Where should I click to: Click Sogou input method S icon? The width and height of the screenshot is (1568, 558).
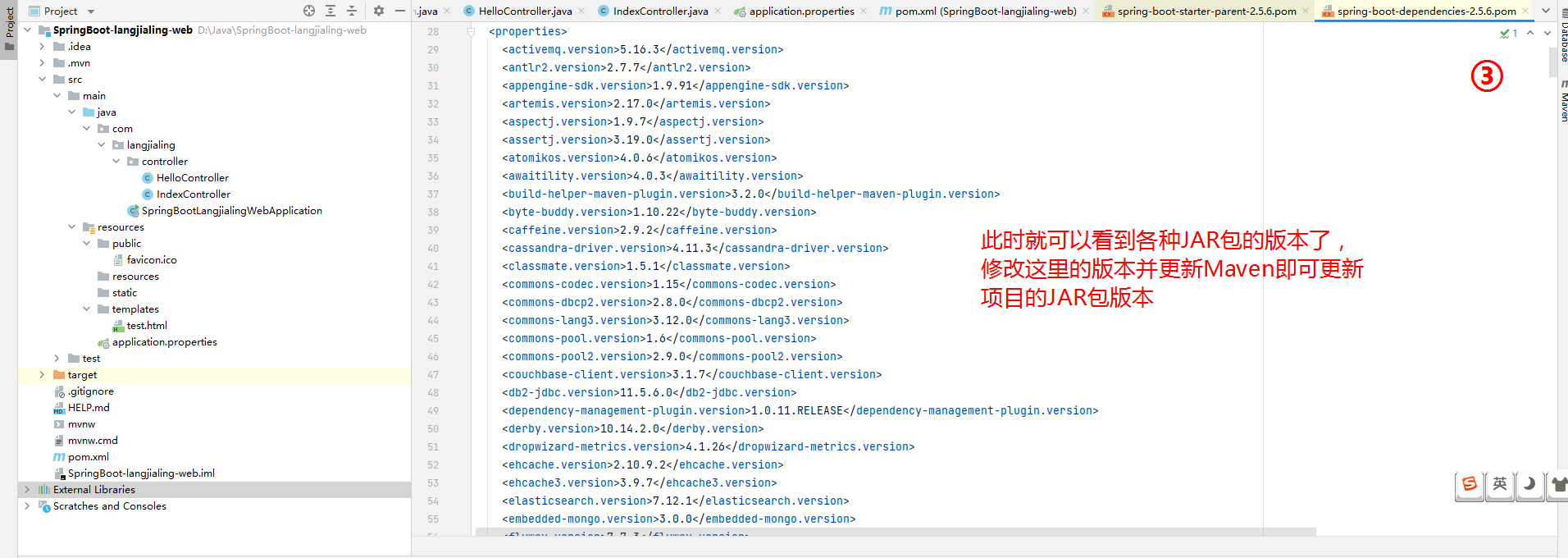[1470, 484]
